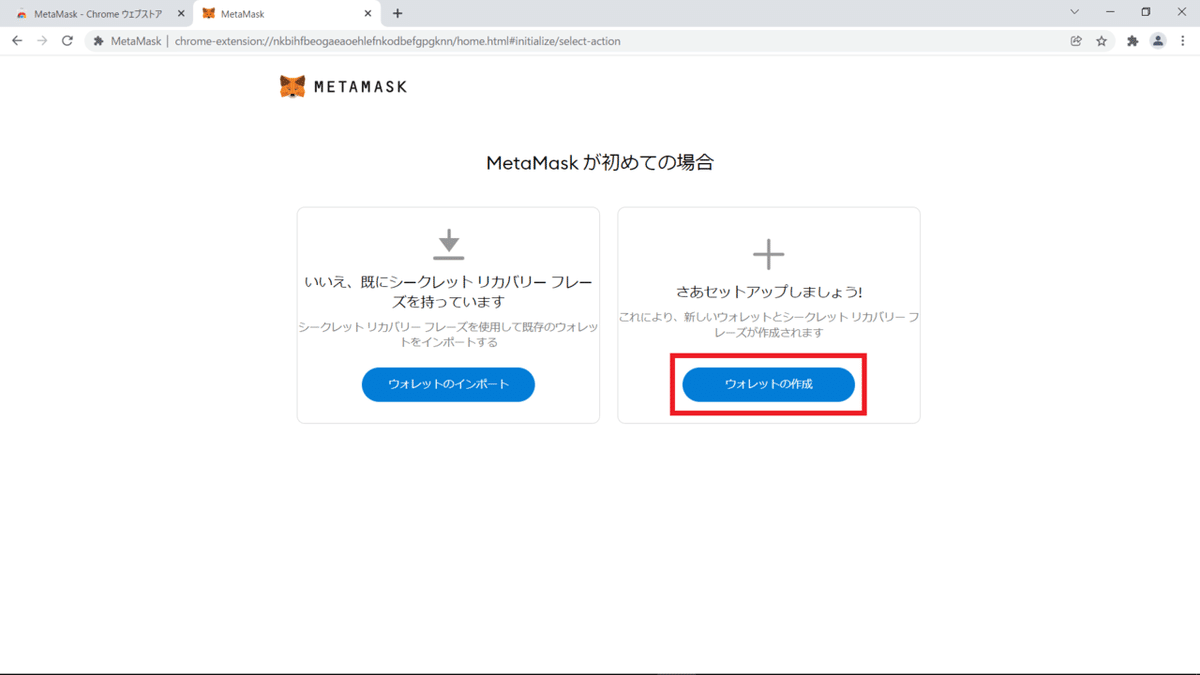The height and width of the screenshot is (675, 1200).
Task: Open a new tab with the plus button
Action: click(397, 14)
